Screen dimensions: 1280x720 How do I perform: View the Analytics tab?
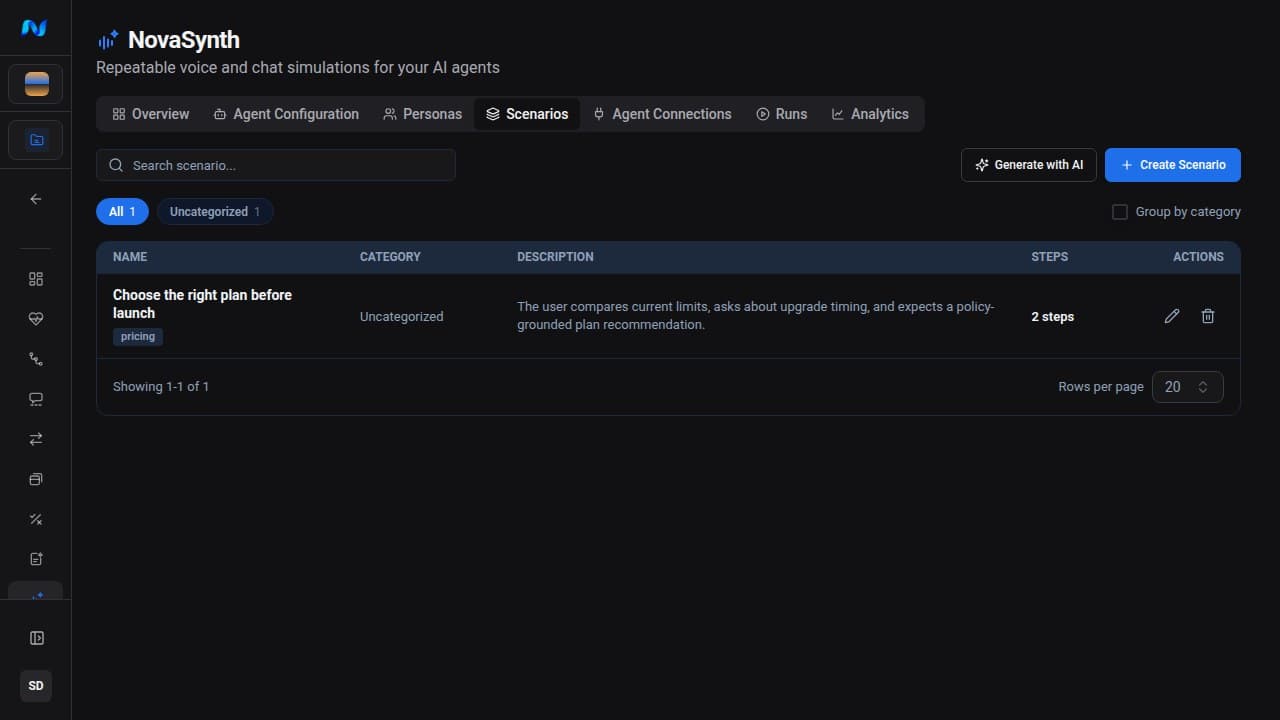[870, 114]
